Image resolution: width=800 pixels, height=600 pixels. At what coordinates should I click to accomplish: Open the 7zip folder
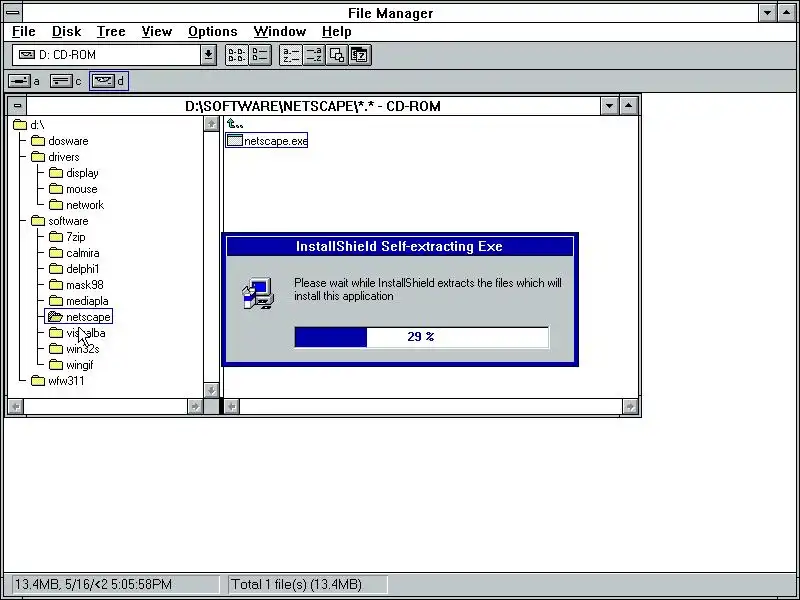coord(67,237)
